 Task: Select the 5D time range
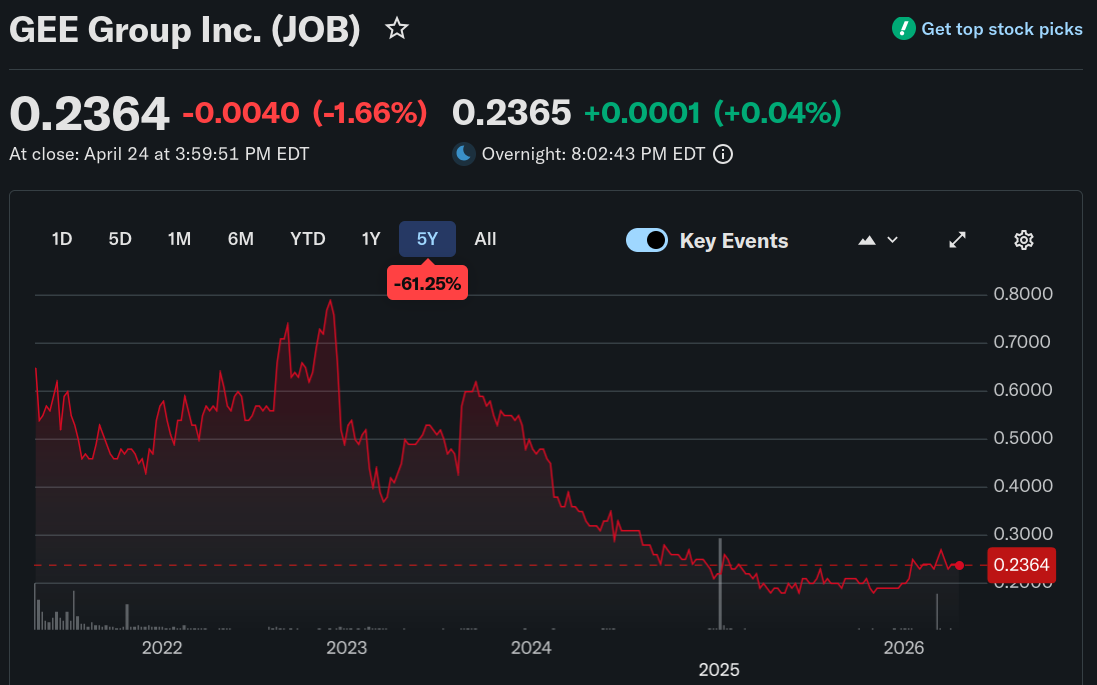click(120, 239)
